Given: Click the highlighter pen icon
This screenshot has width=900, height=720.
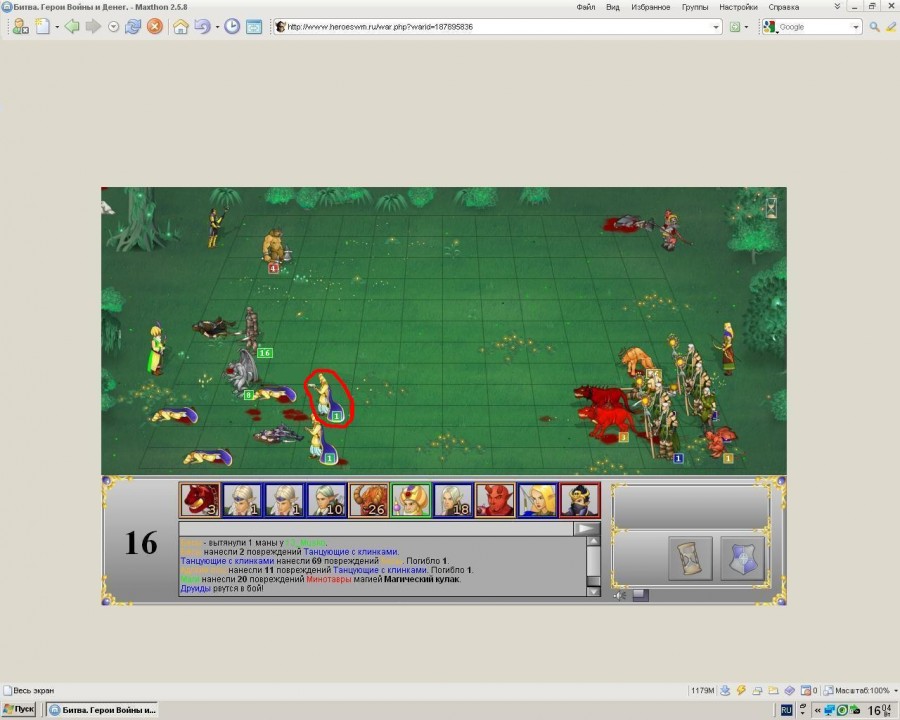Looking at the screenshot, I should pos(891,27).
